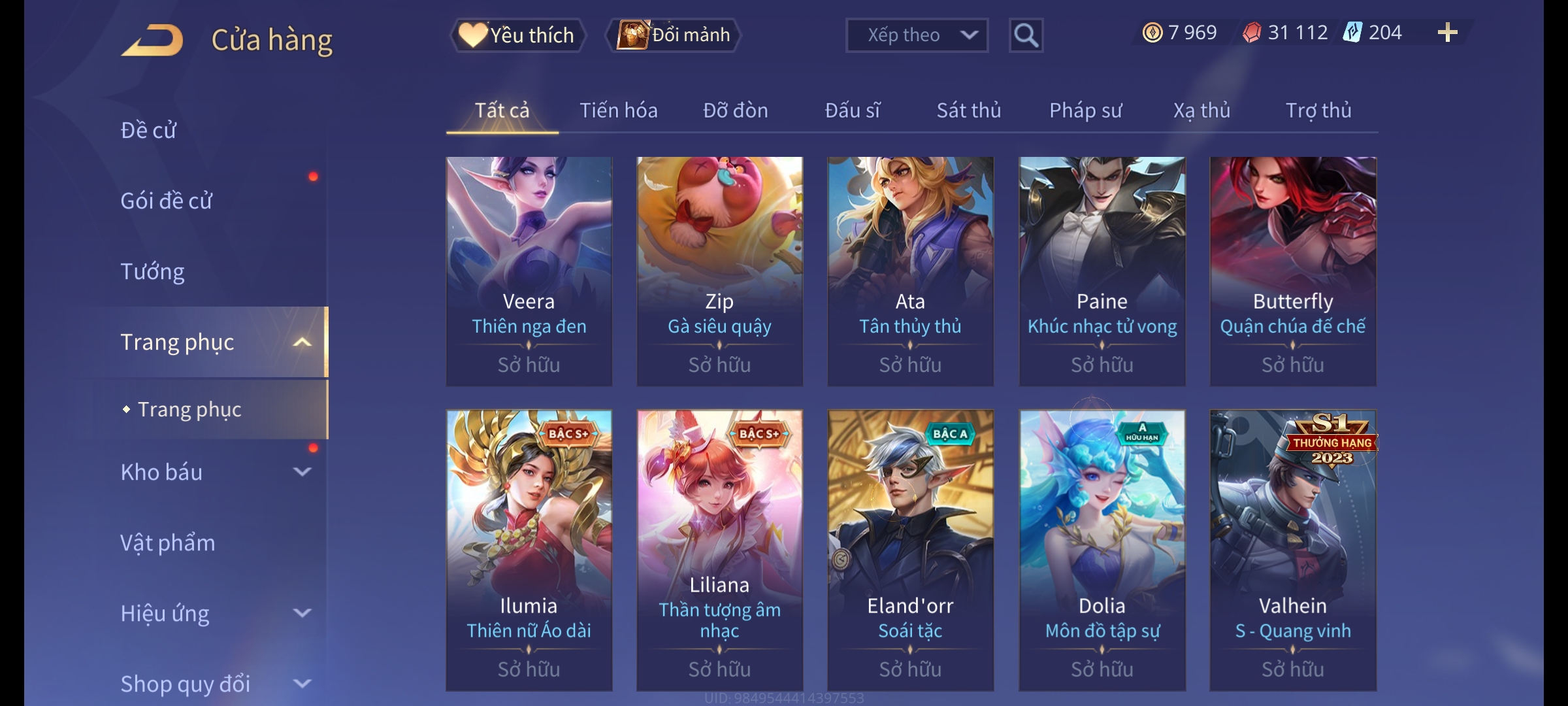Screen dimensions: 1568x706
Task: Switch to the Sát thủ tab
Action: [969, 110]
